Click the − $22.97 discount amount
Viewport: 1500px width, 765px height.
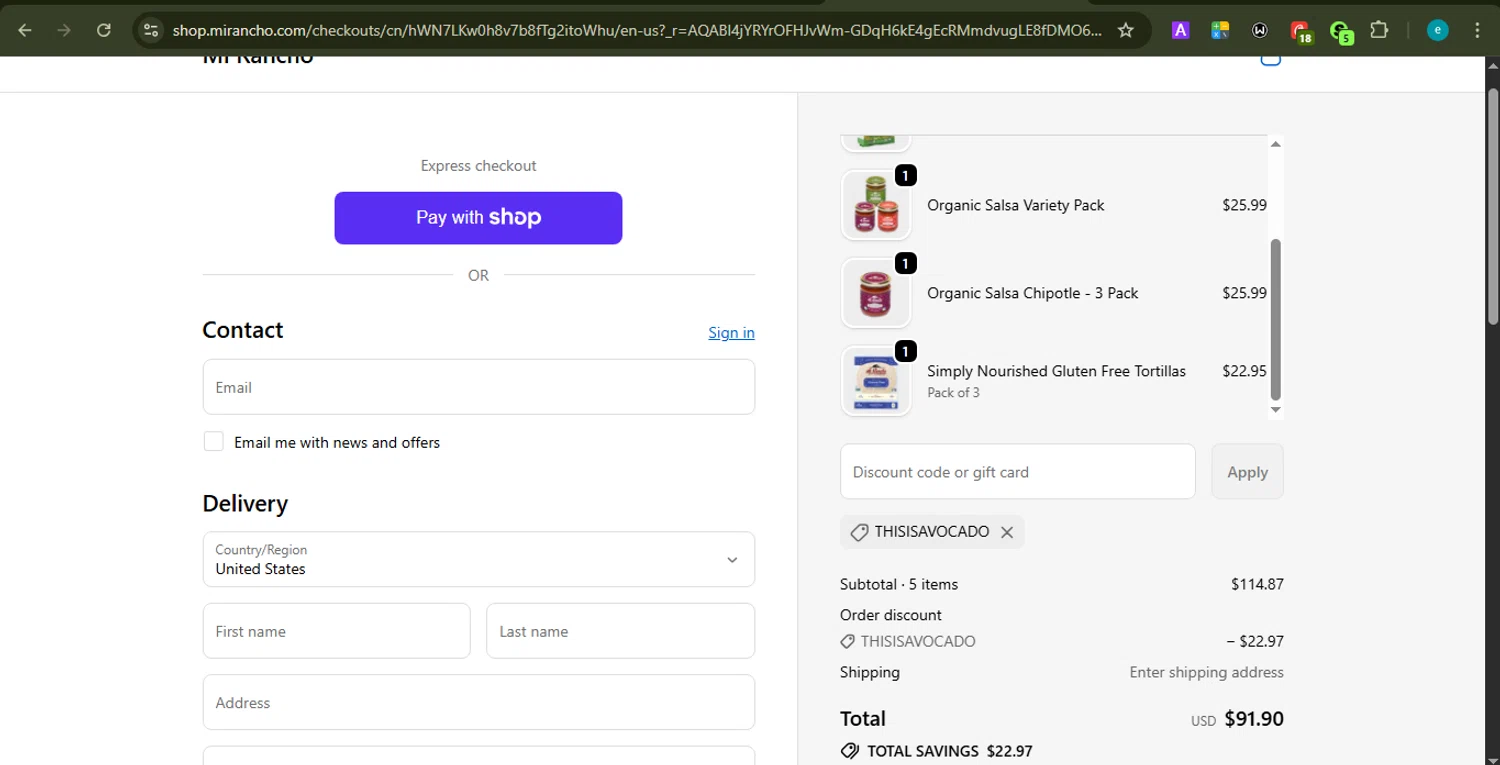(x=1255, y=642)
